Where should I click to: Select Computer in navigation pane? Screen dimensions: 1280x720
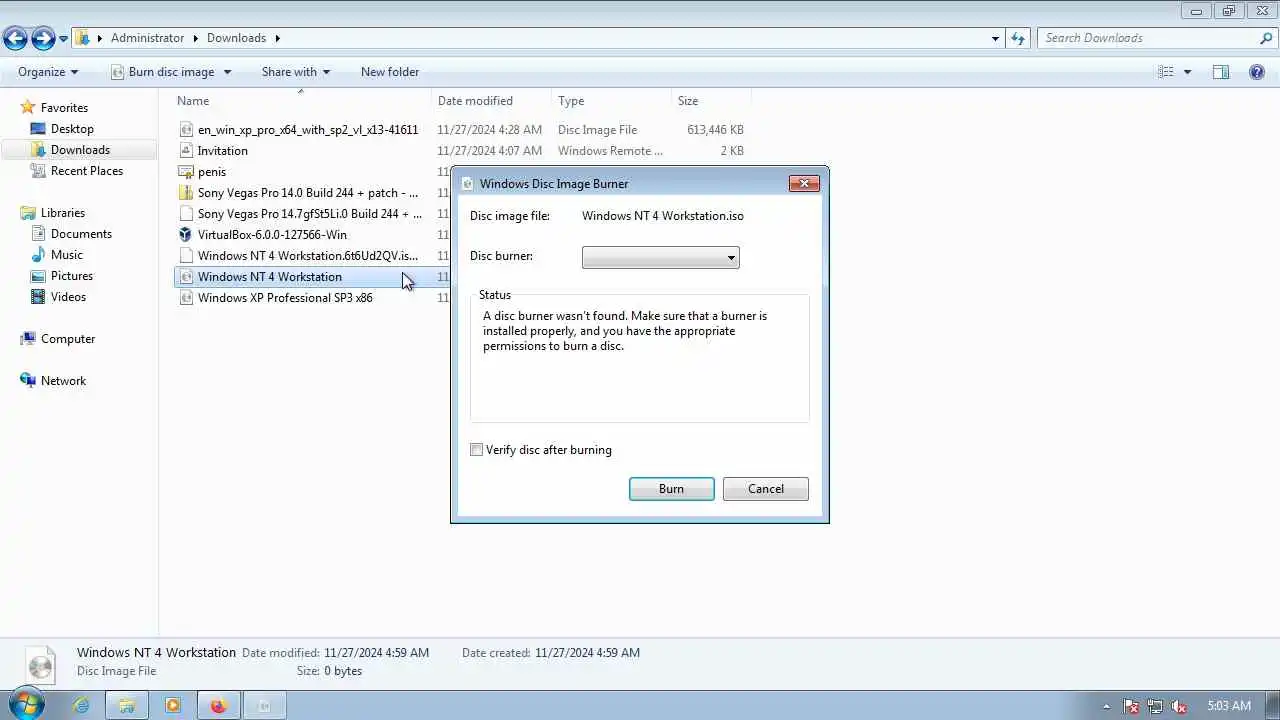pos(68,339)
